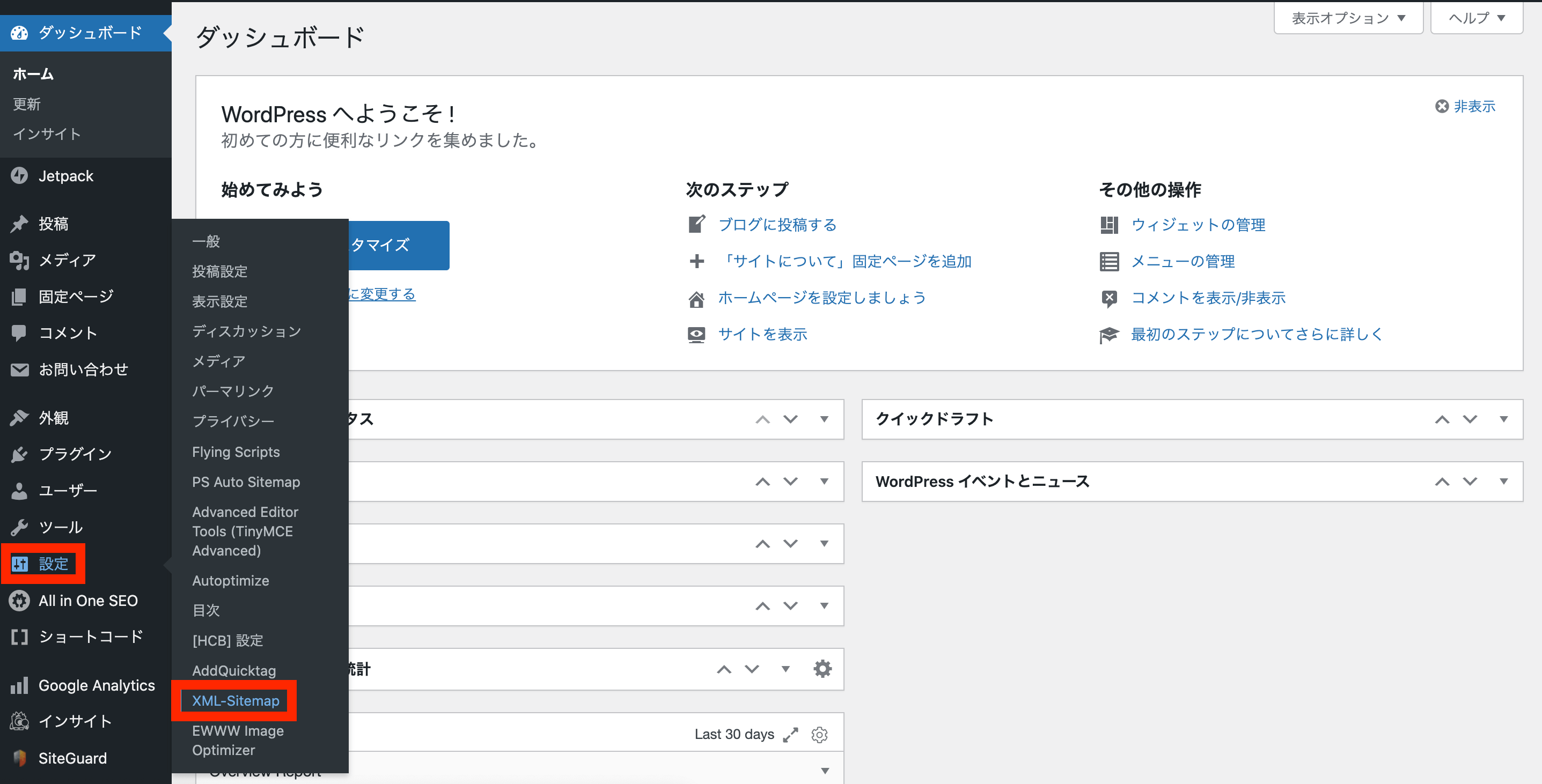
Task: Open Flying Scripts settings
Action: tap(236, 452)
